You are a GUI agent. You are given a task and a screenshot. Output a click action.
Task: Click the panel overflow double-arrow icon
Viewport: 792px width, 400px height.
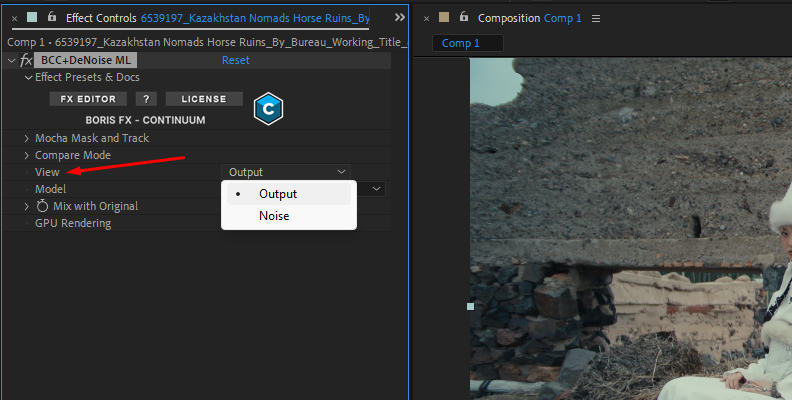pyautogui.click(x=399, y=18)
